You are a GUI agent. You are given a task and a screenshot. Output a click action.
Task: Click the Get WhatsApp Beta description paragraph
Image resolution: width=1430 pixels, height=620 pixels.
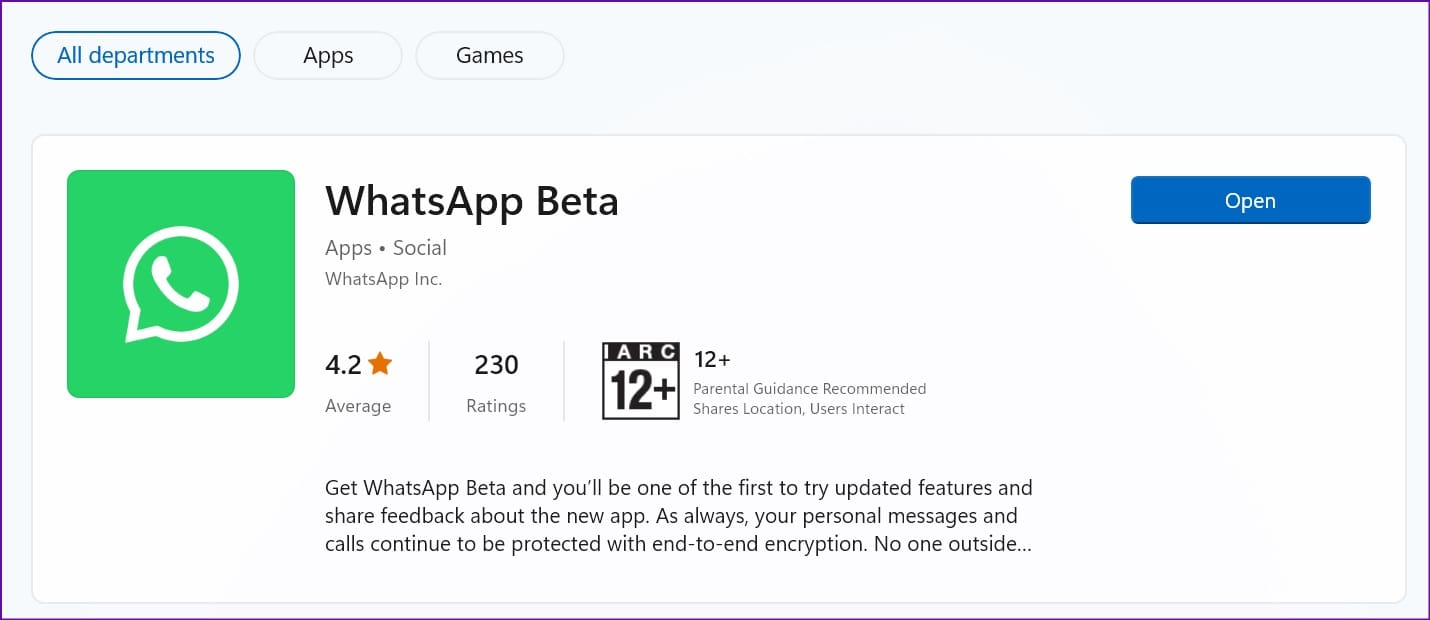(x=679, y=517)
